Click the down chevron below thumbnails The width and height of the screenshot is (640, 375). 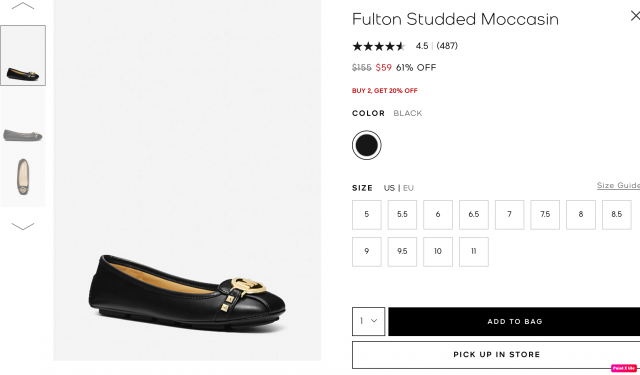(23, 226)
